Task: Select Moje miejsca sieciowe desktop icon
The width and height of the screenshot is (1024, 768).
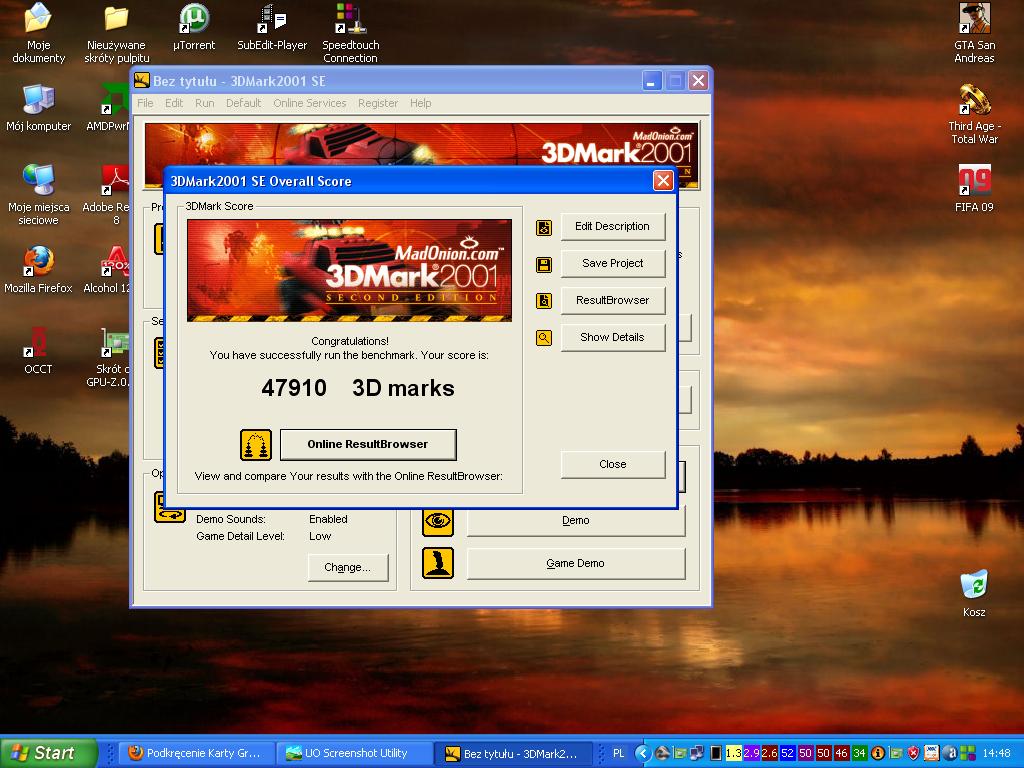Action: coord(38,195)
